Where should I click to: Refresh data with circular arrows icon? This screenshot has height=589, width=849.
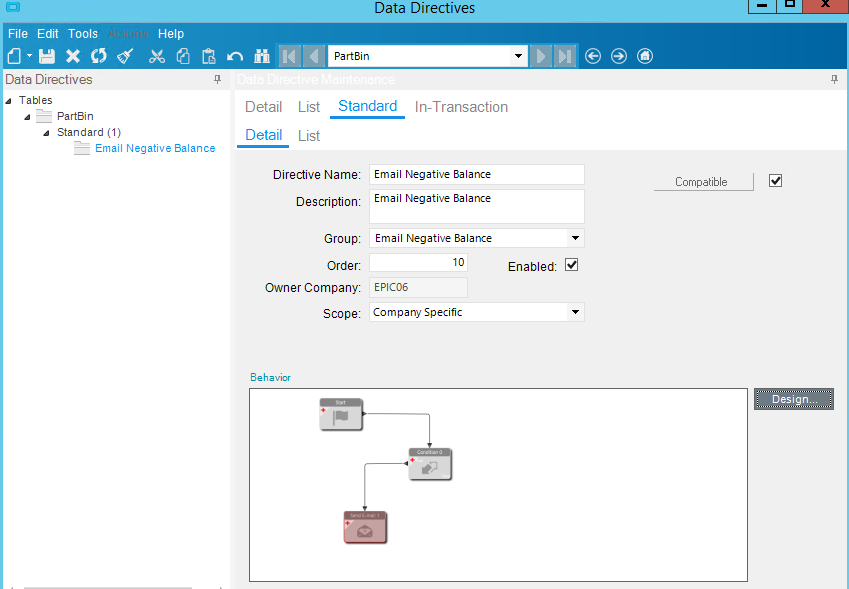99,56
